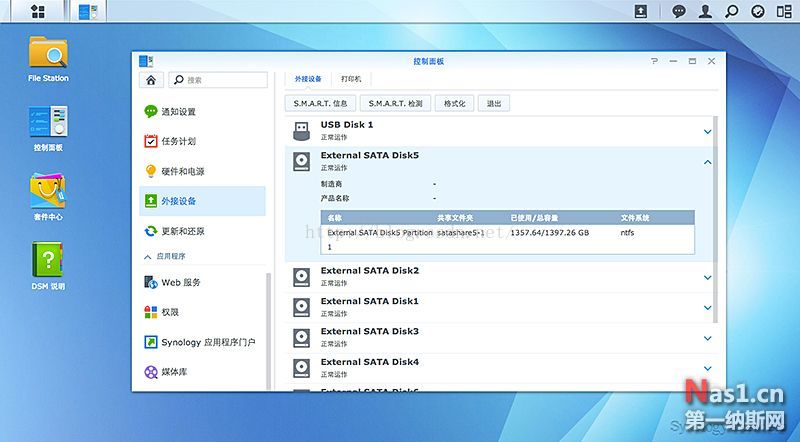Expand the External SATA Disk2 entry
This screenshot has width=800, height=442.
point(707,277)
